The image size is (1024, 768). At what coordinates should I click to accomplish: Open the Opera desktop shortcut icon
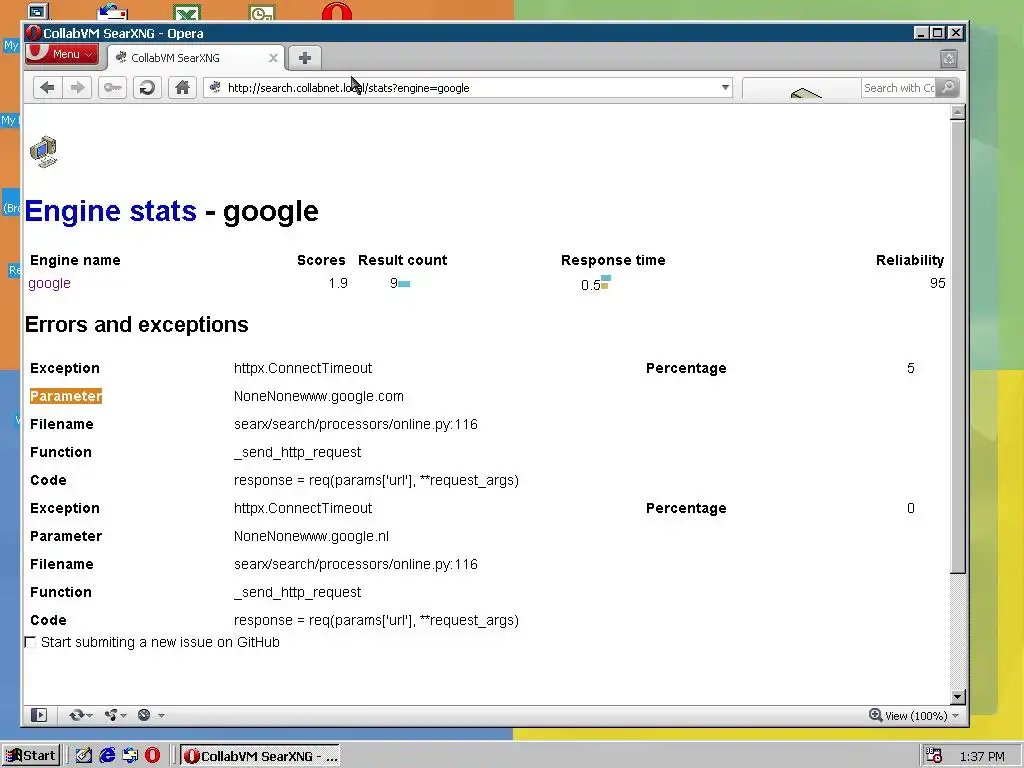[337, 11]
